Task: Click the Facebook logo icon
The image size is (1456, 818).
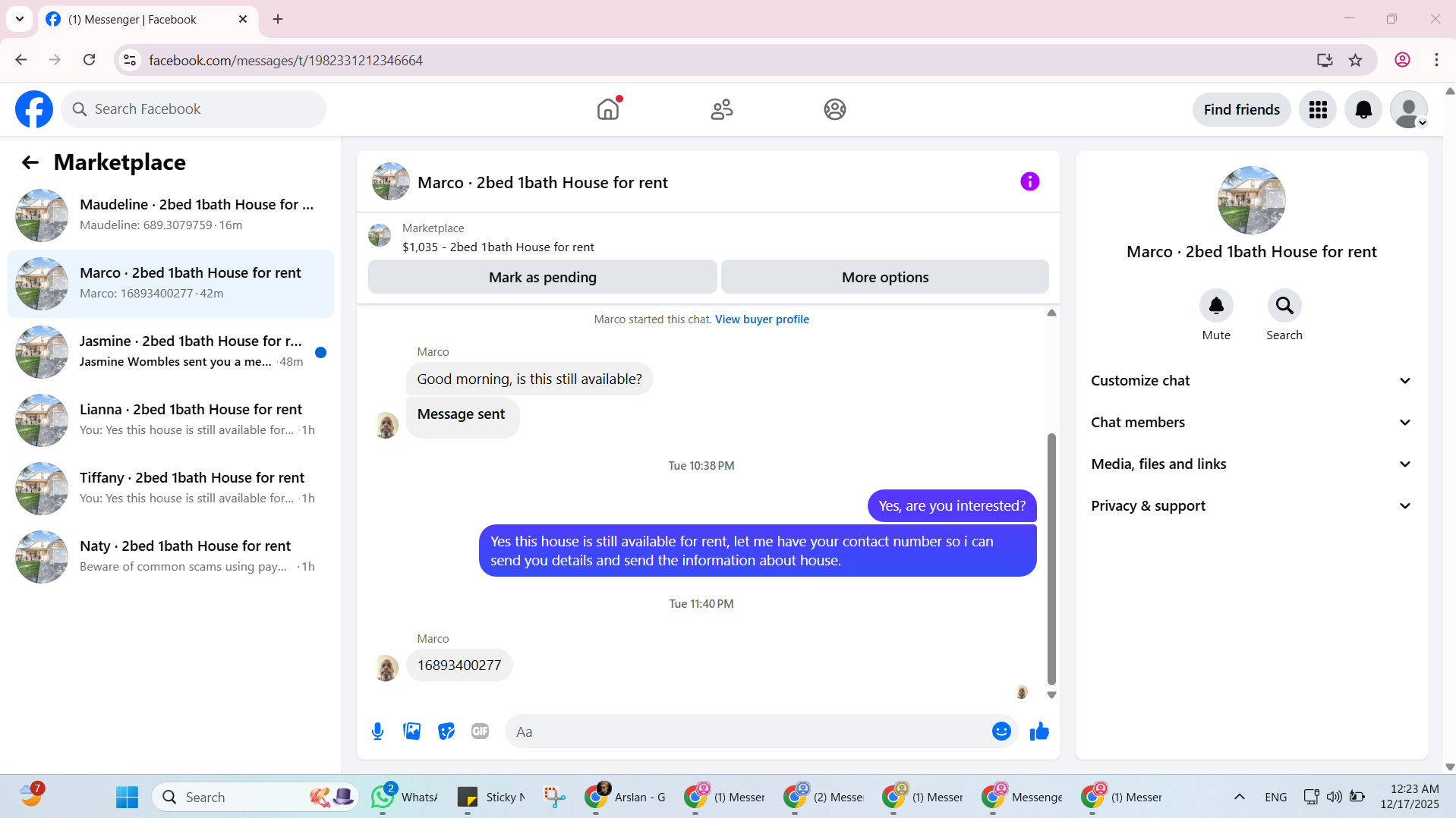Action: click(x=34, y=109)
